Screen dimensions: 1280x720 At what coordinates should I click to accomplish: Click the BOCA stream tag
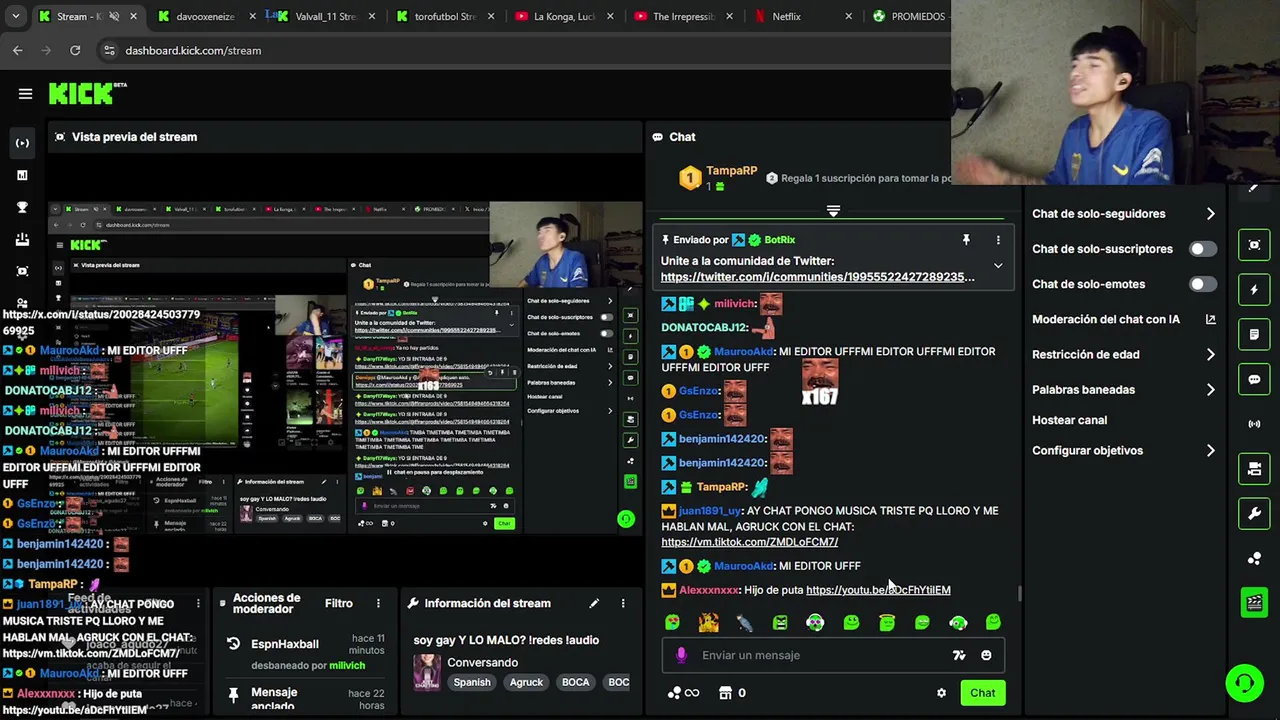click(x=575, y=682)
